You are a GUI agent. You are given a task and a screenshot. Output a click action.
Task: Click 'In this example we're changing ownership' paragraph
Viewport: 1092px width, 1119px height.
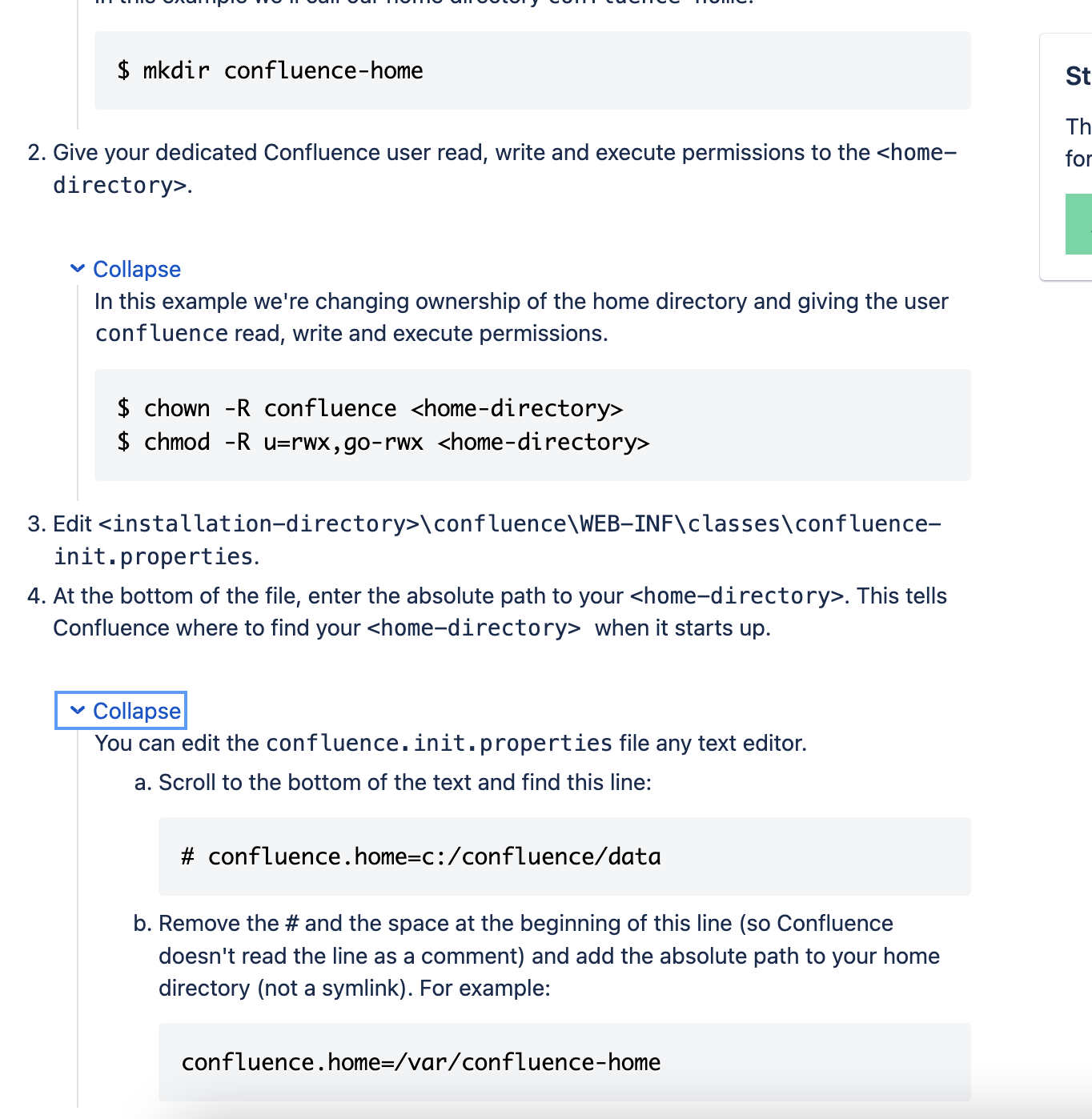(521, 317)
